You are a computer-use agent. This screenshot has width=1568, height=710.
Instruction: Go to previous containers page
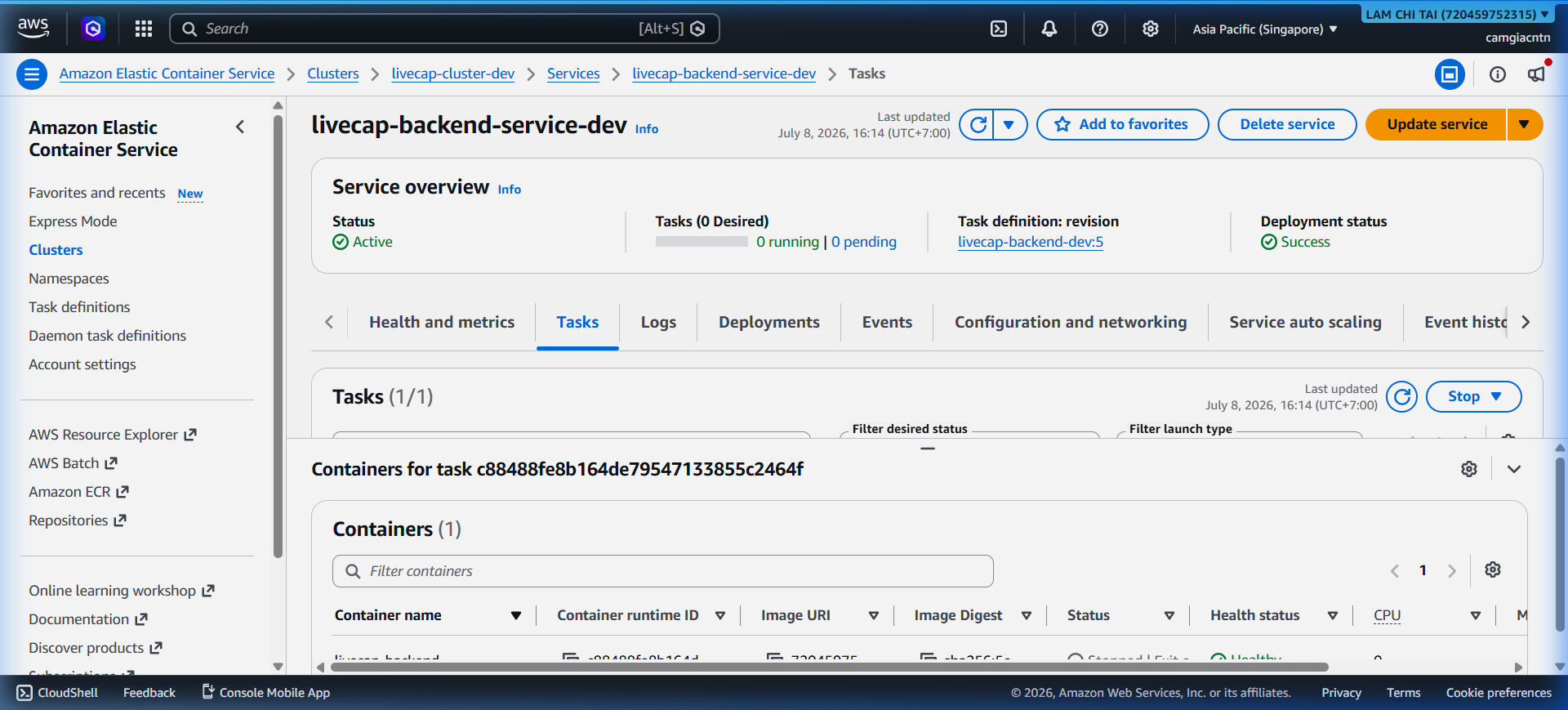[x=1395, y=571]
